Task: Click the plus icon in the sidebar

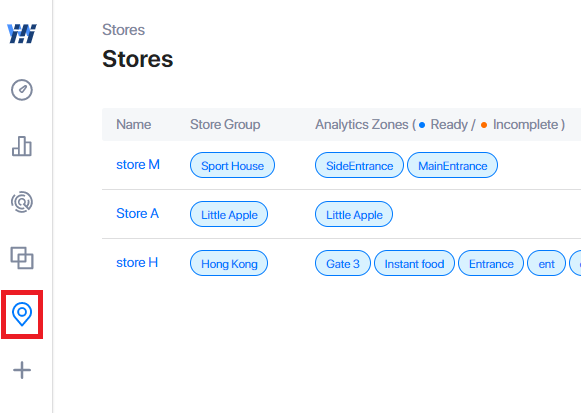Action: click(x=22, y=370)
